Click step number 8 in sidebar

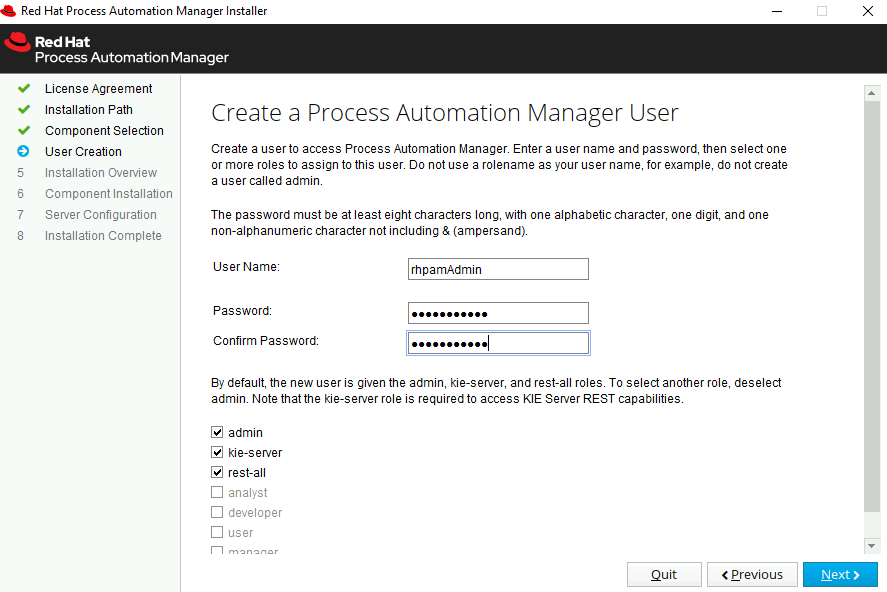coord(20,236)
